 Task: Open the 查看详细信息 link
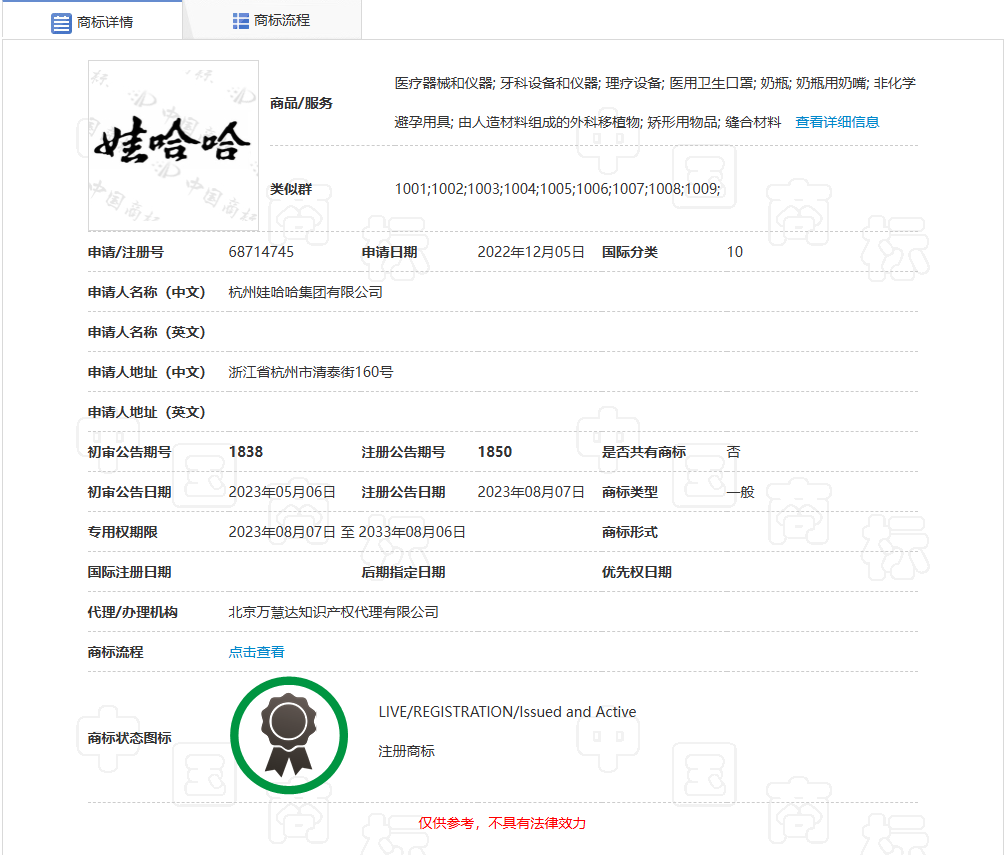[x=837, y=123]
